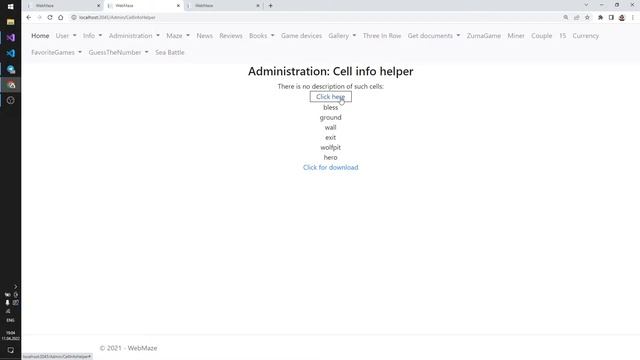Select the 'ground' cell name
Image resolution: width=640 pixels, height=360 pixels.
coord(331,118)
